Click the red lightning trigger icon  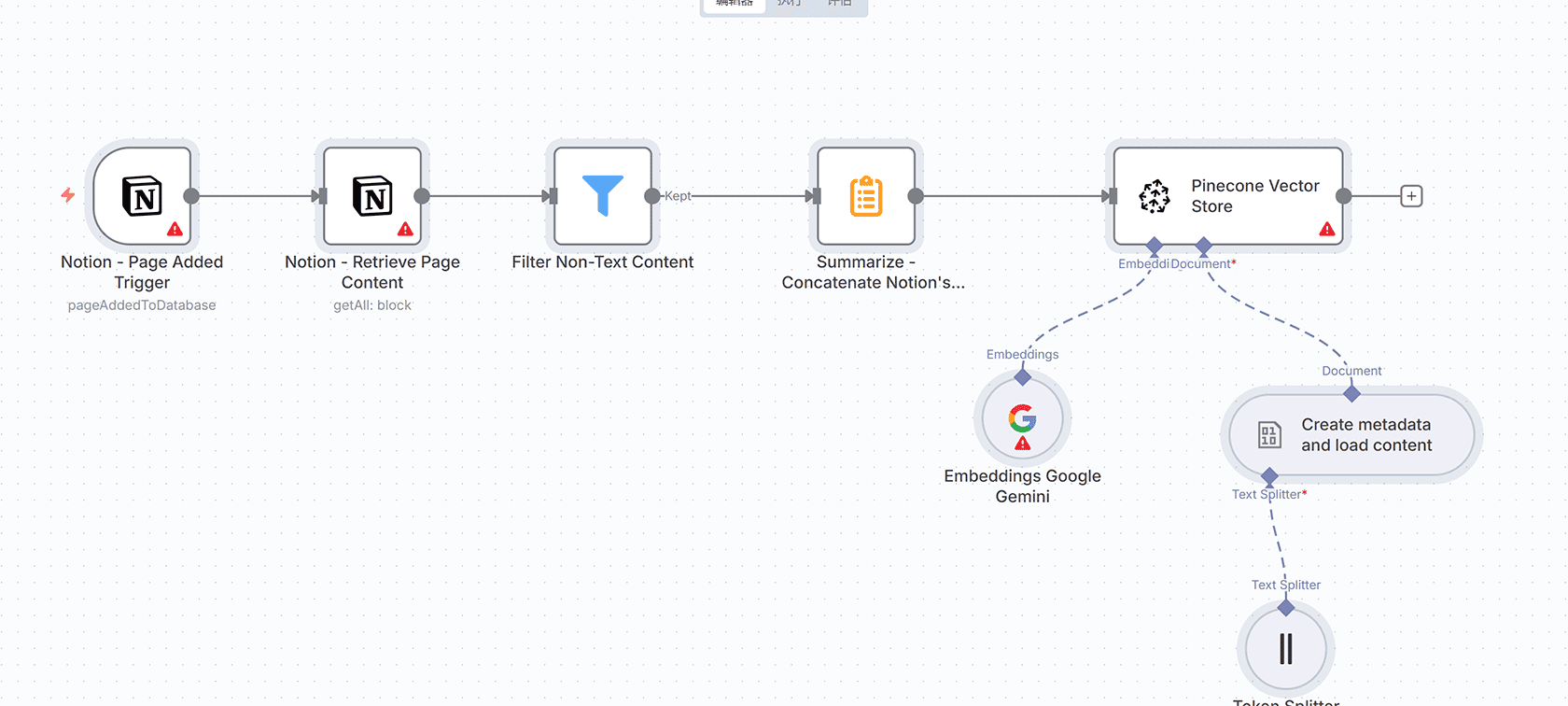[68, 195]
